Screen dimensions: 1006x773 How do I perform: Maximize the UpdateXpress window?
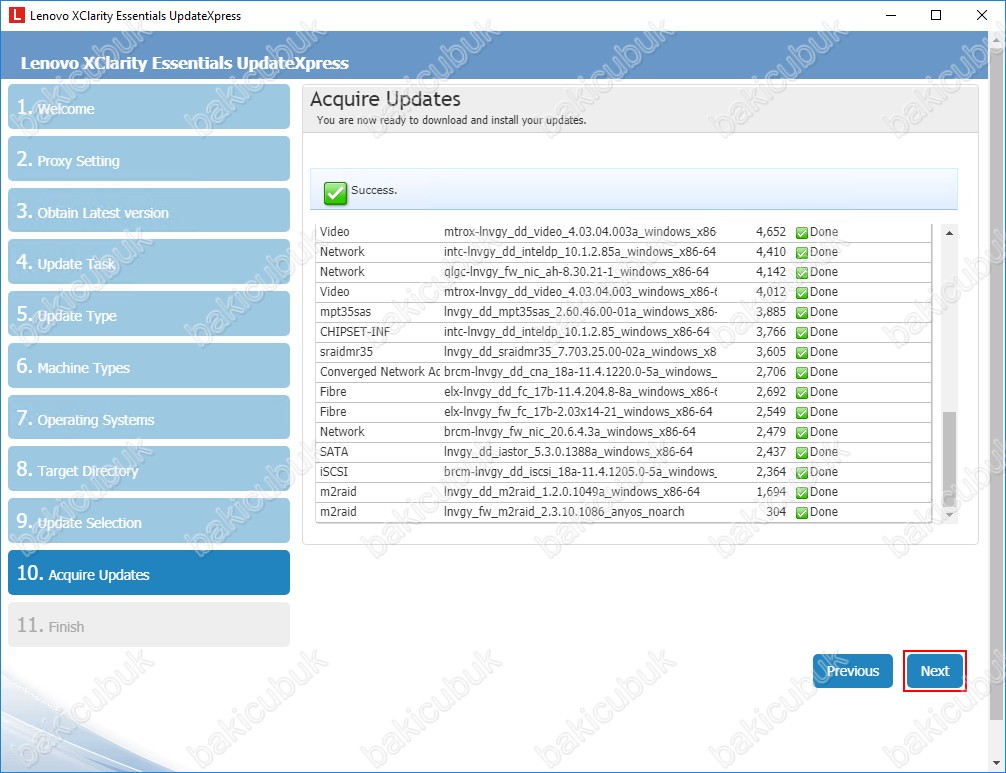tap(936, 15)
